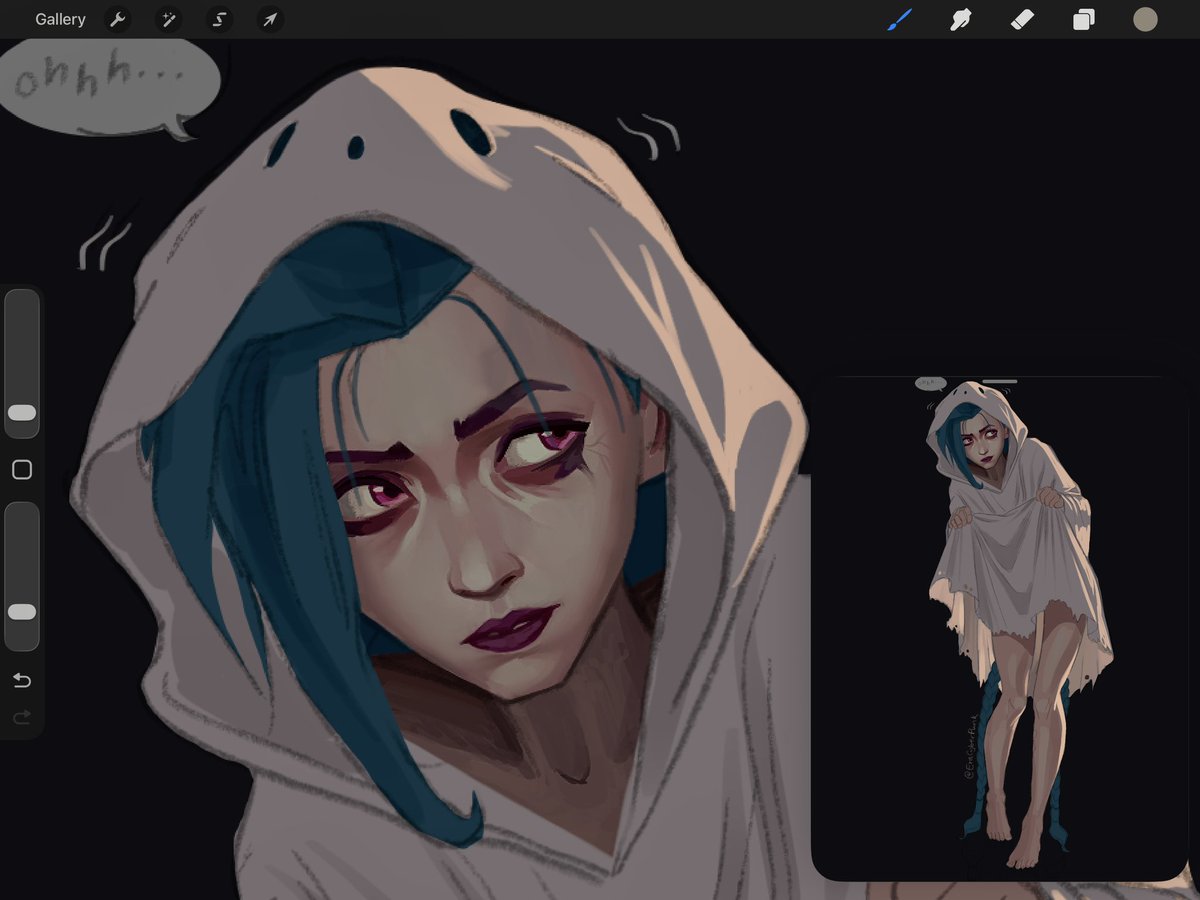The width and height of the screenshot is (1200, 900).
Task: Select the Eraser tool
Action: tap(1022, 19)
